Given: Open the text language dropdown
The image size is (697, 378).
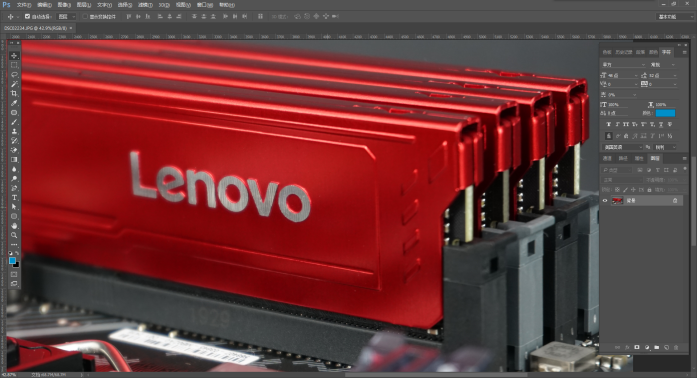Looking at the screenshot, I should [x=622, y=147].
